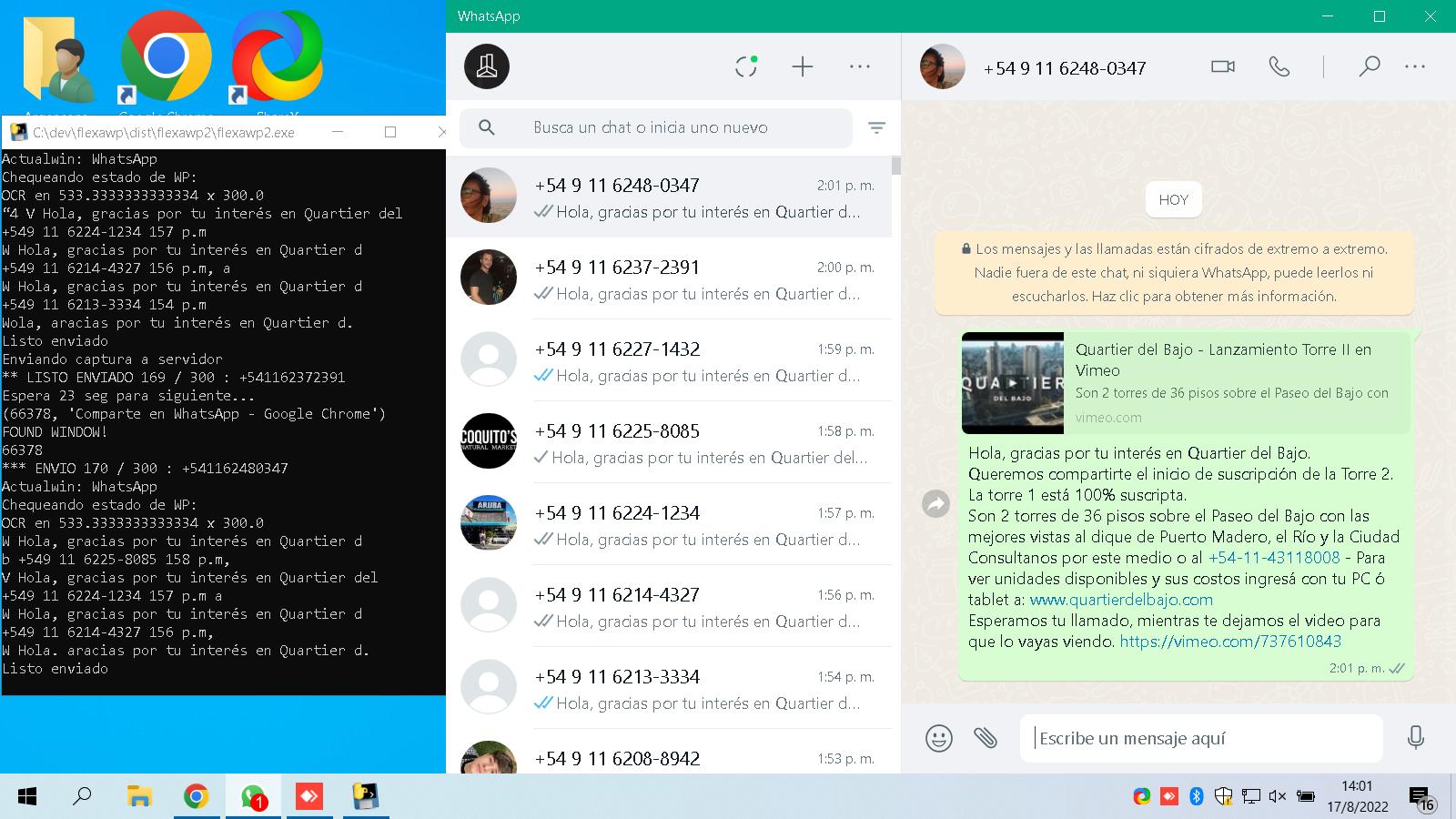Start a video call with this contact
This screenshot has width=1456, height=819.
[x=1223, y=66]
